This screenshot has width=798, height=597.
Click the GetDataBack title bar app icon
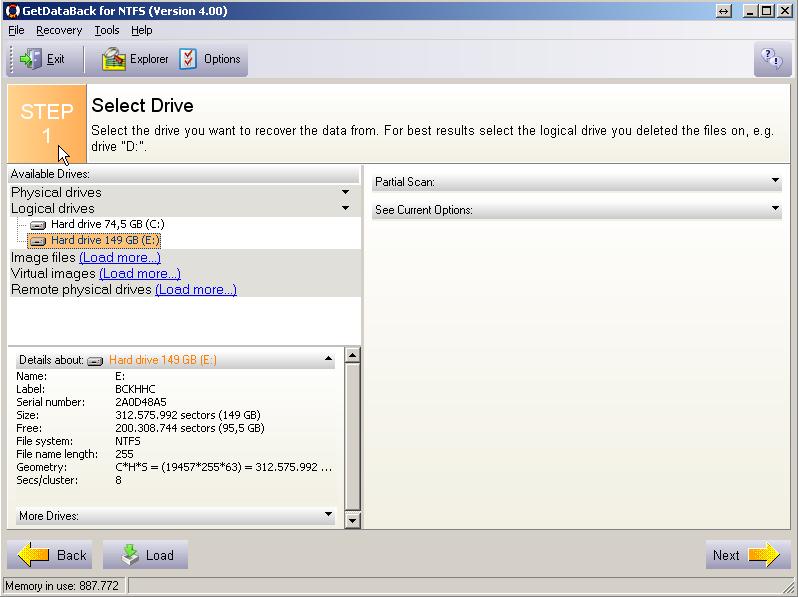12,11
